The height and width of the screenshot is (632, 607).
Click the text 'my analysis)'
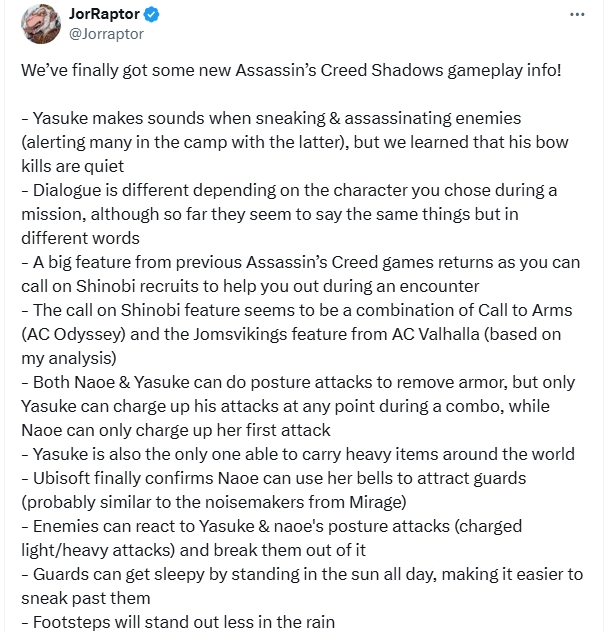coord(69,358)
